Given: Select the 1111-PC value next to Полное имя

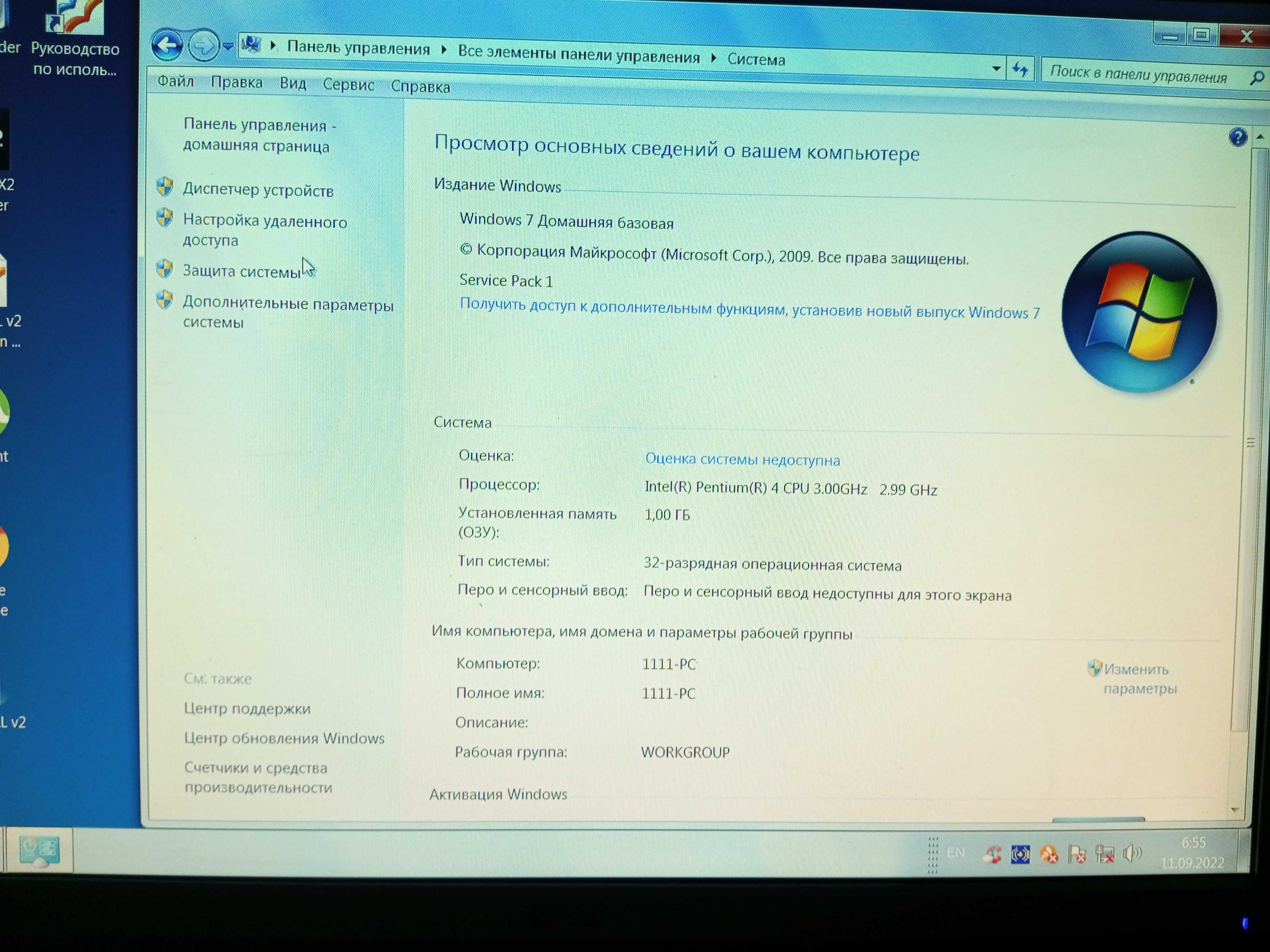Looking at the screenshot, I should pyautogui.click(x=668, y=694).
